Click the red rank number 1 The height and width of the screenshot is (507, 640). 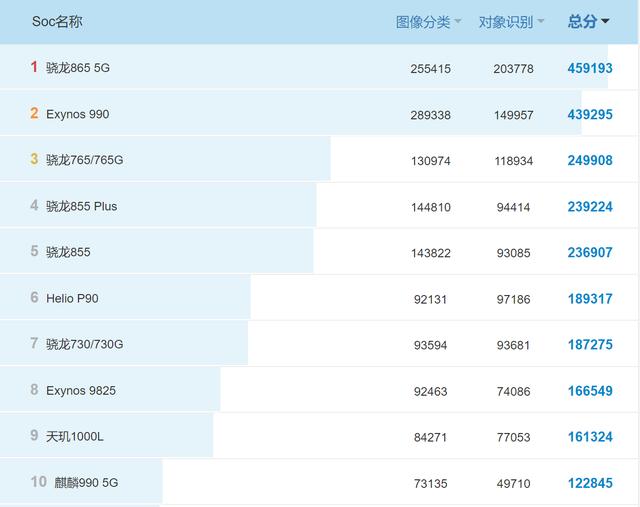click(34, 67)
